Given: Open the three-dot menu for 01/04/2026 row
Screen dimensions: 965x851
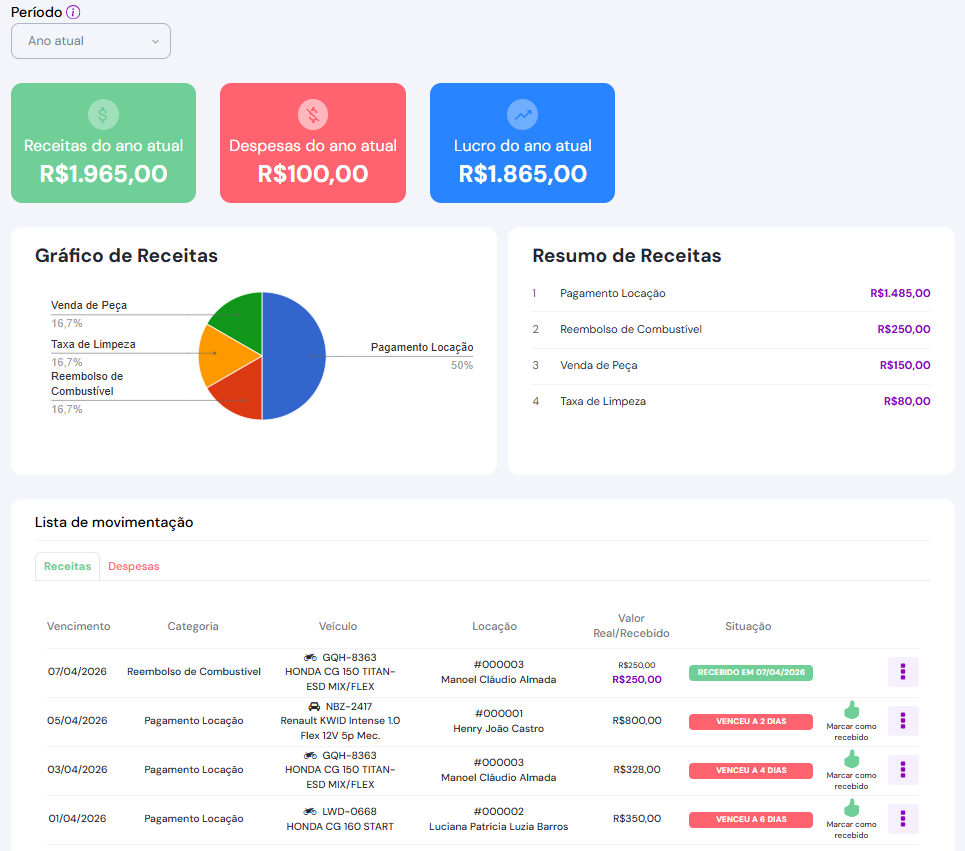Looking at the screenshot, I should tap(903, 819).
